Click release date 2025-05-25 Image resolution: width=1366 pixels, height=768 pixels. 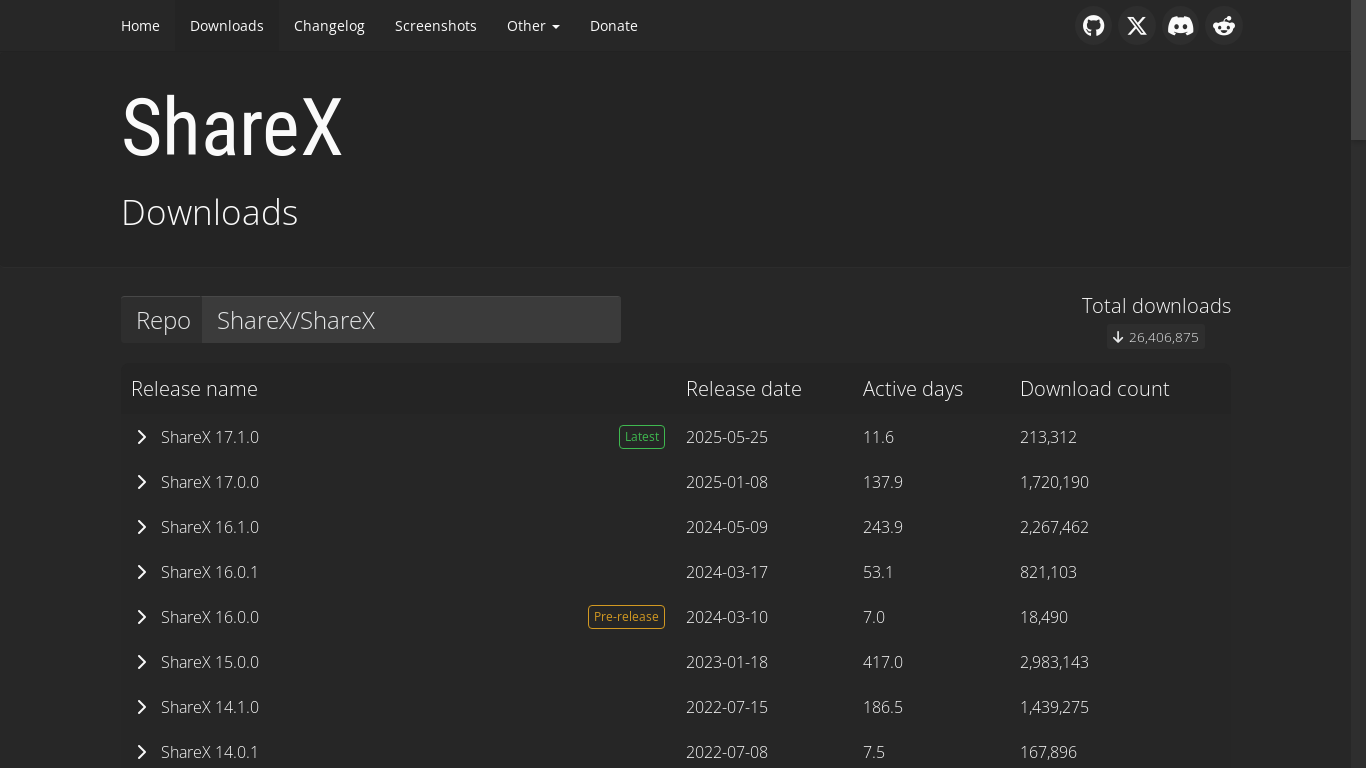(x=727, y=437)
